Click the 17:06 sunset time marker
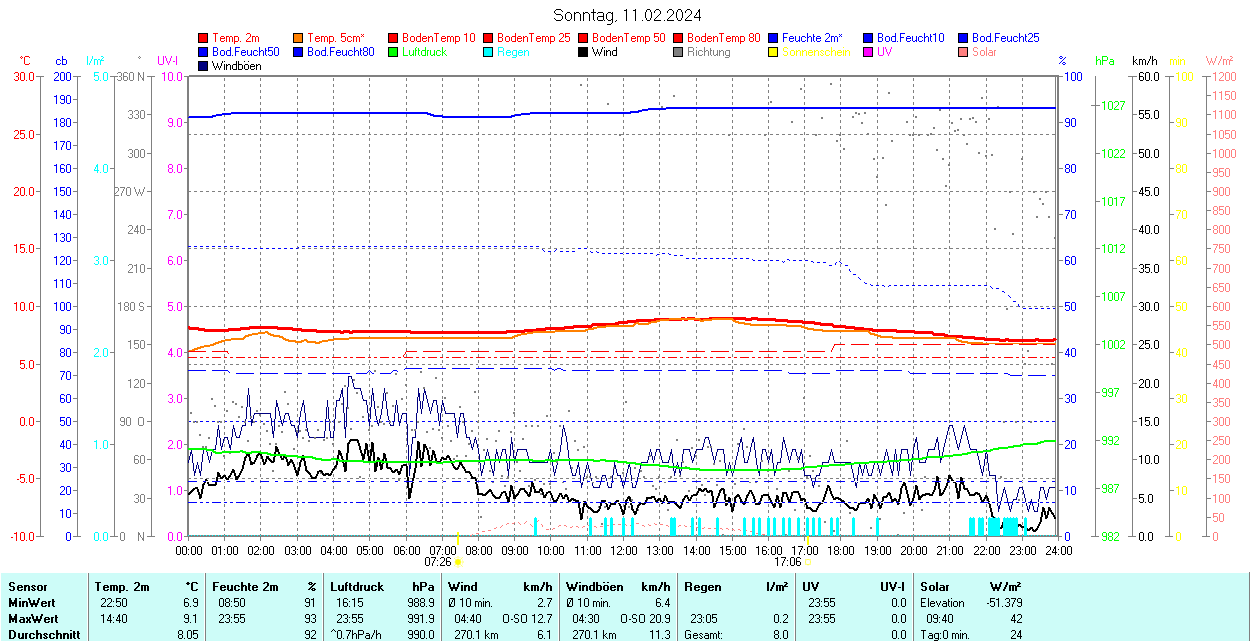Screen dimensions: 1250x641 (787, 562)
